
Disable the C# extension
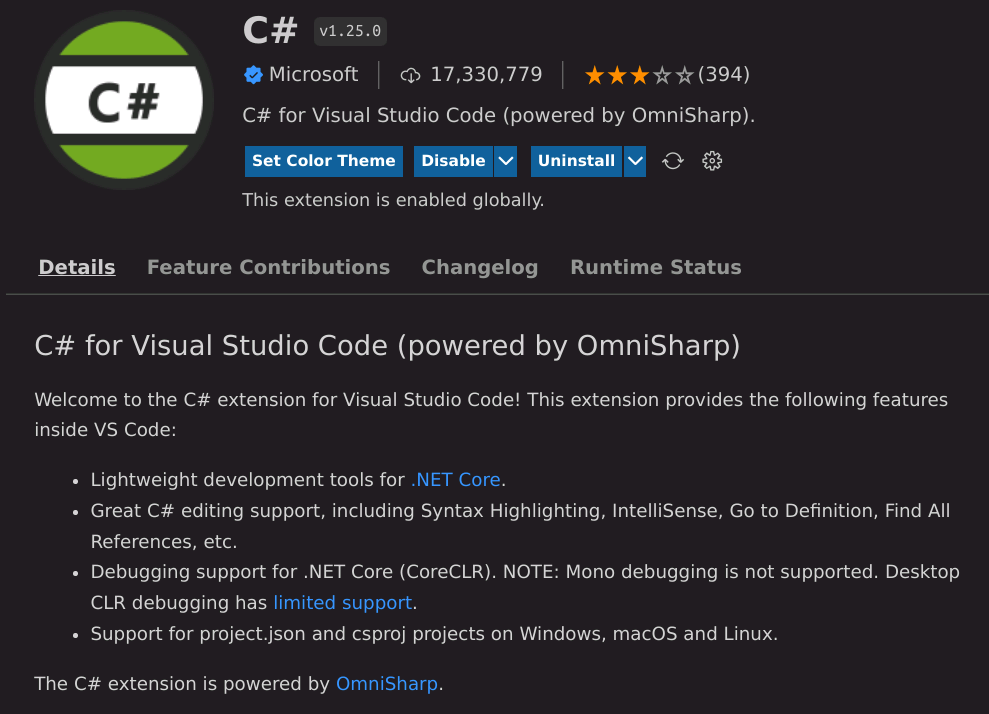click(453, 160)
